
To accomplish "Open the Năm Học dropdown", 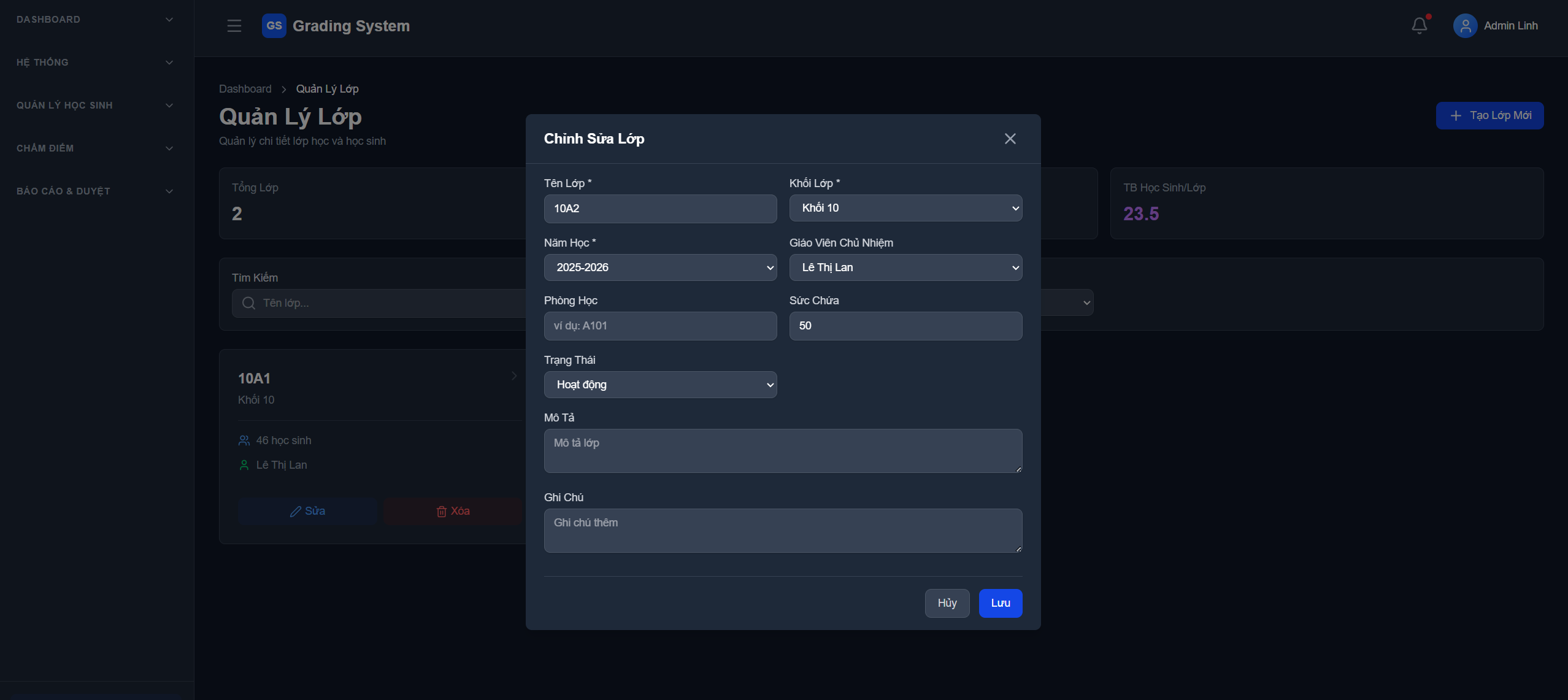I will (660, 267).
